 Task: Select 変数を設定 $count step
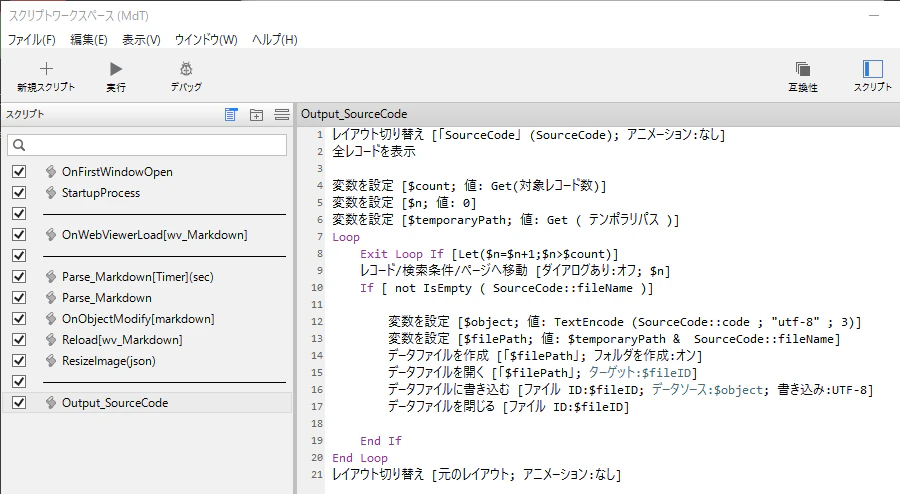click(x=470, y=186)
